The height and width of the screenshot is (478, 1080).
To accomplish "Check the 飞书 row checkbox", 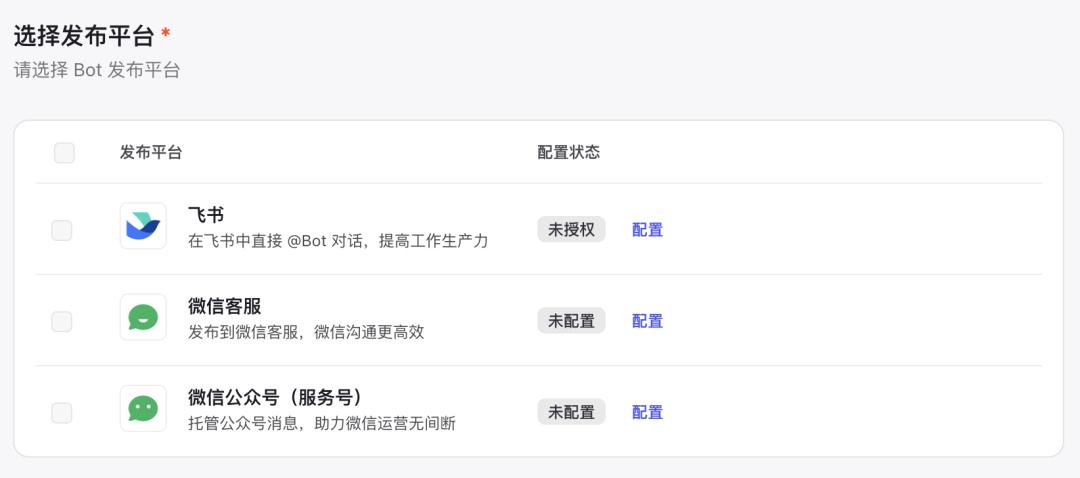I will click(62, 230).
